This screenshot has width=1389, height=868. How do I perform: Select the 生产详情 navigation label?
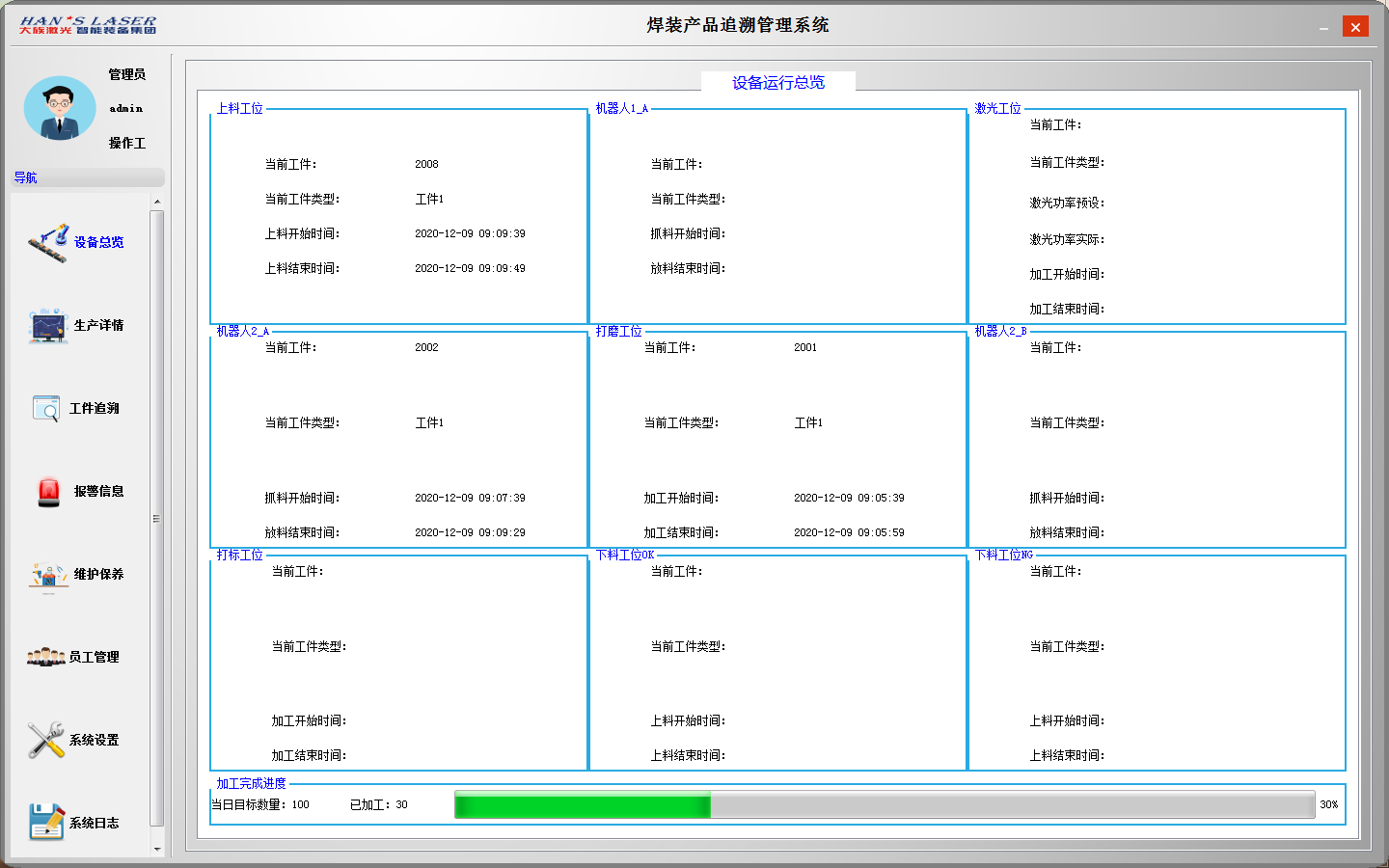pos(99,326)
